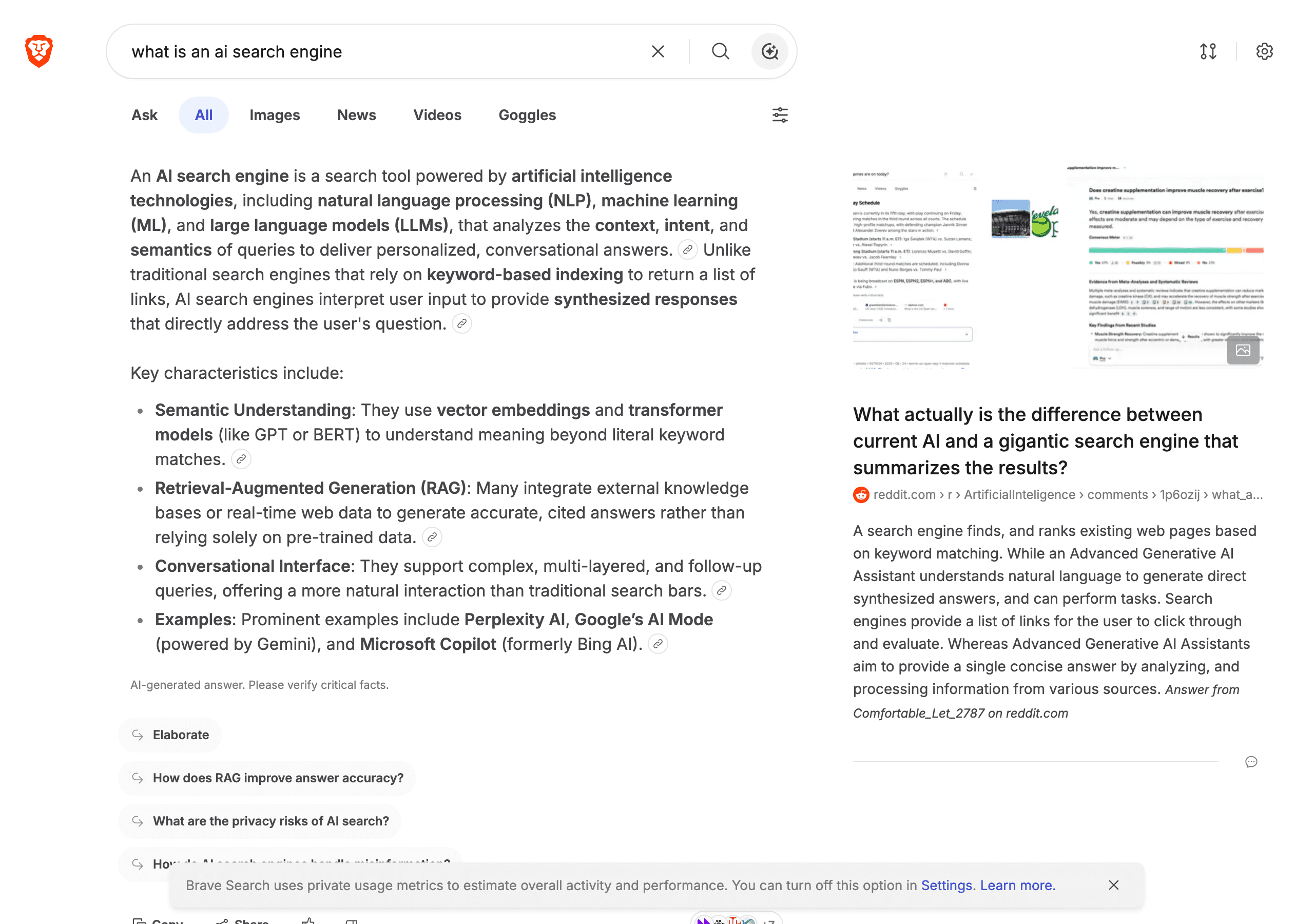
Task: Open the ranking arrows icon at top right
Action: click(1208, 51)
